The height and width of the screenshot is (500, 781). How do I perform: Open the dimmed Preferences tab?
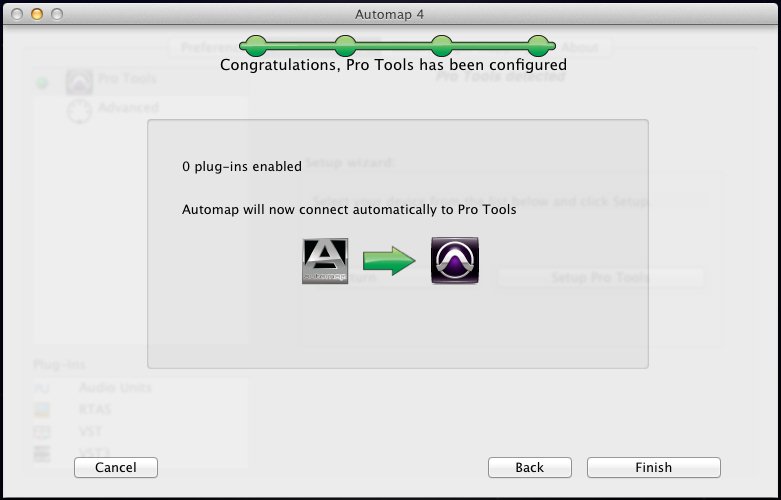tap(209, 47)
